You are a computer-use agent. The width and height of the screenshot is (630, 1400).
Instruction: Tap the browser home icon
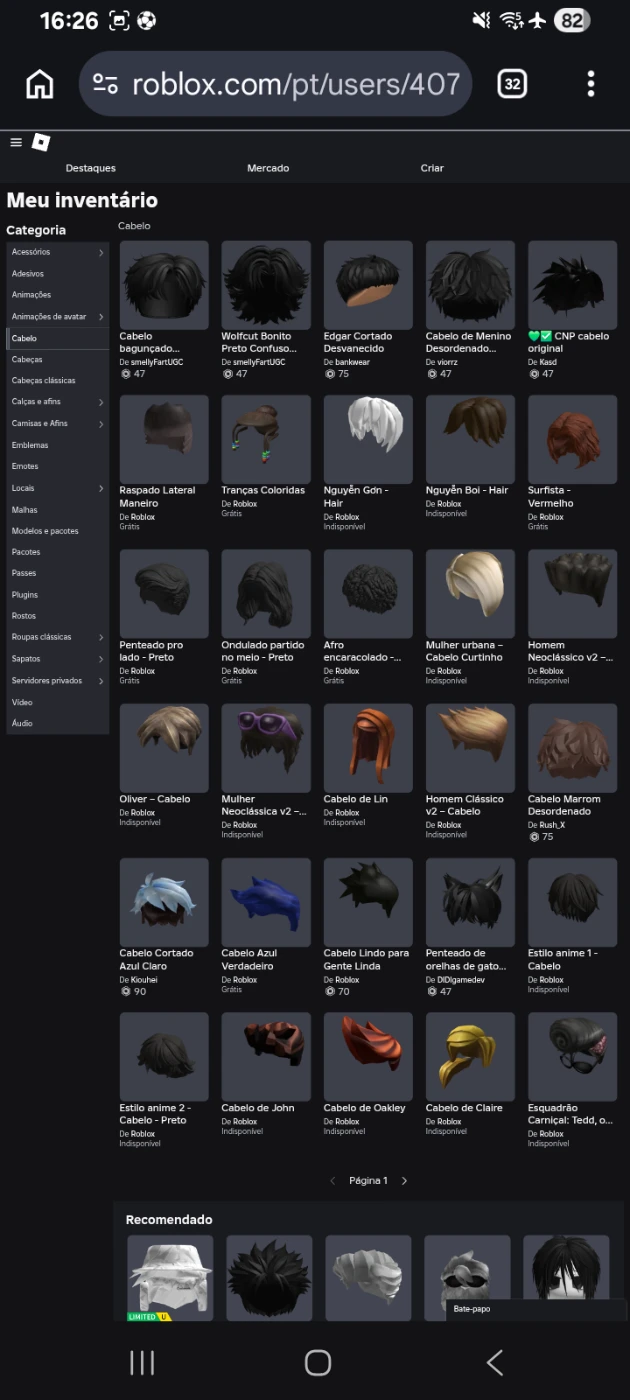(40, 85)
